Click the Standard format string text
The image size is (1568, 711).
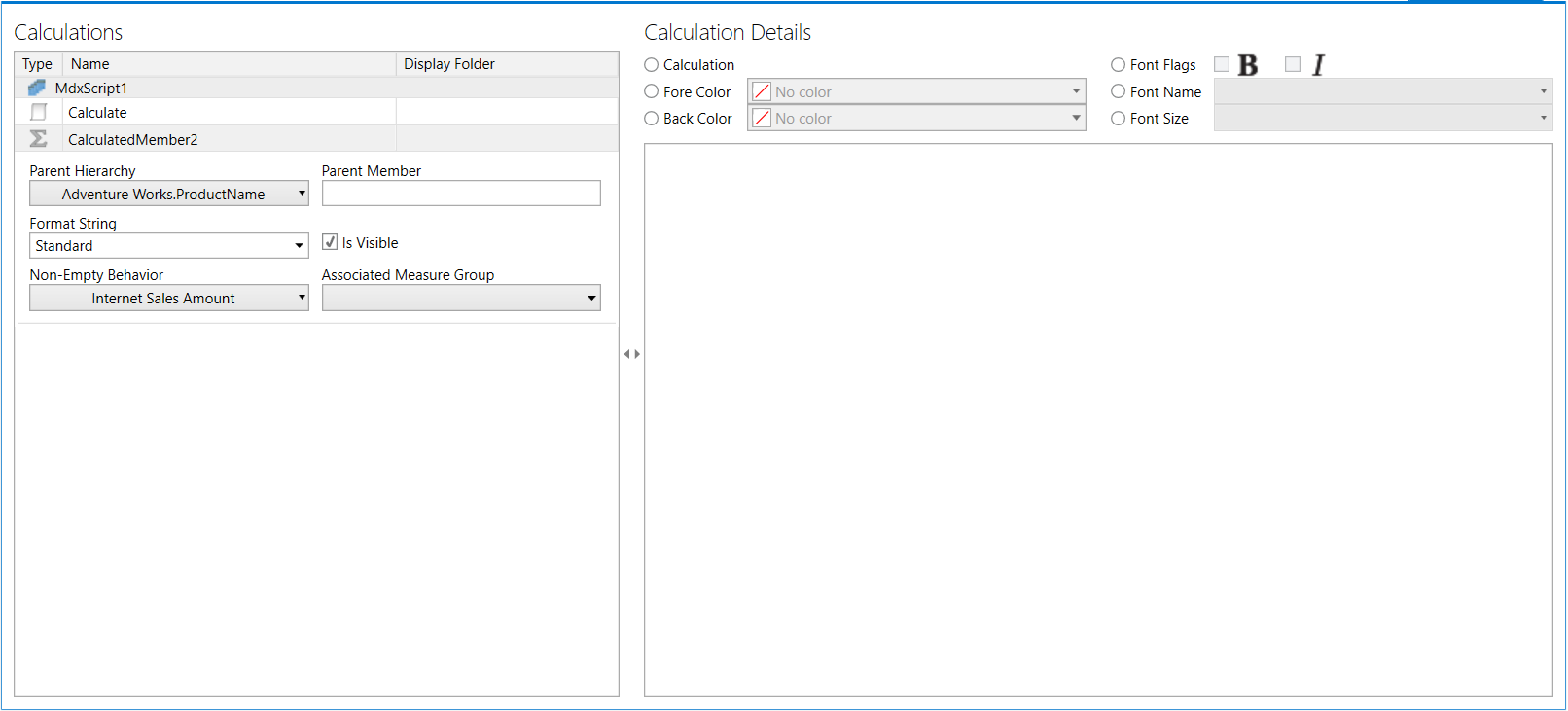pyautogui.click(x=64, y=246)
